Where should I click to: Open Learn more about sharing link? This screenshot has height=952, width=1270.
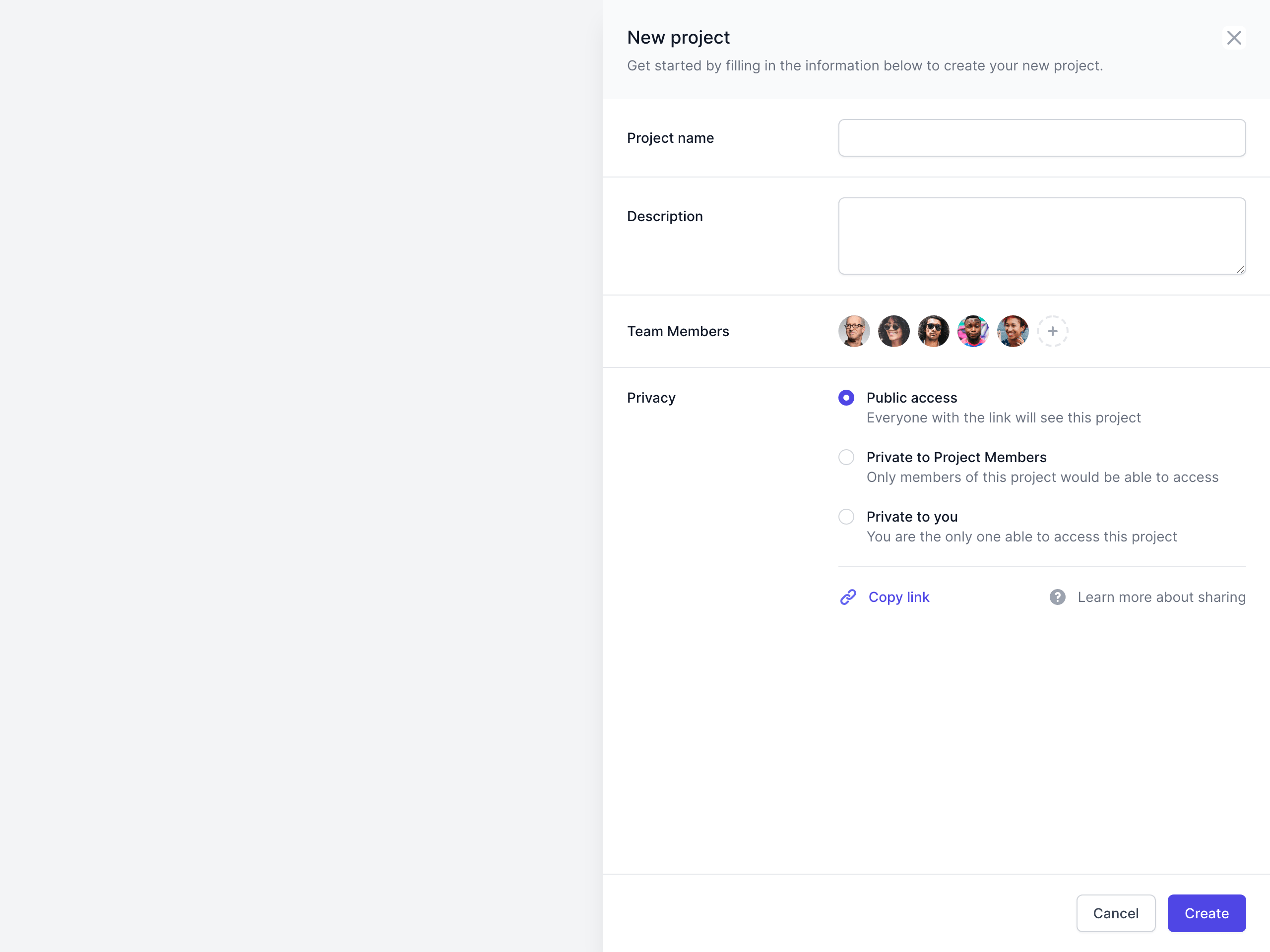pyautogui.click(x=1161, y=597)
